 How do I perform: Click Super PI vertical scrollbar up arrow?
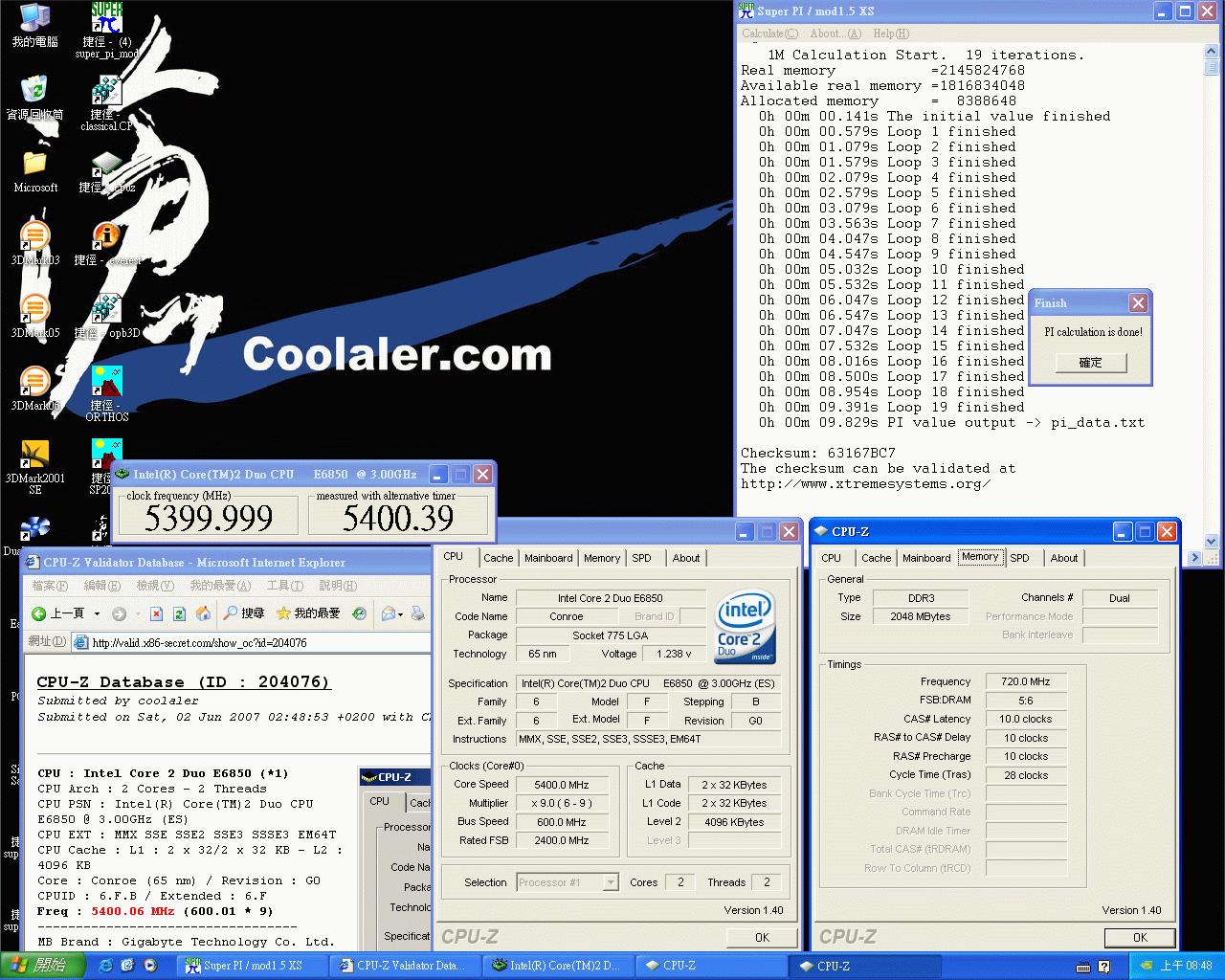tap(1212, 53)
